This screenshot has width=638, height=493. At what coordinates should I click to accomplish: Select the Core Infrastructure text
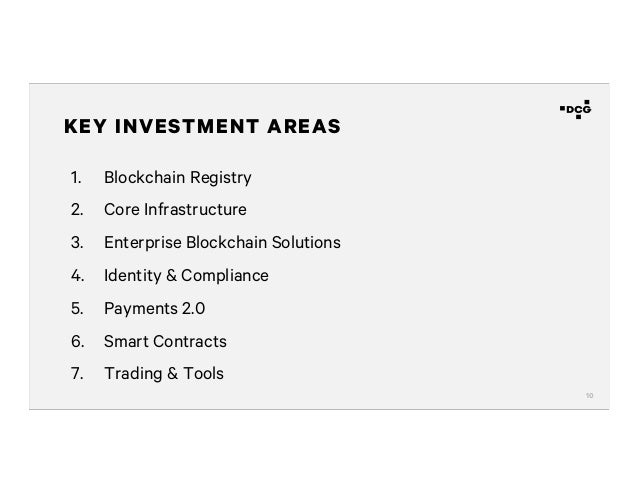pos(174,211)
